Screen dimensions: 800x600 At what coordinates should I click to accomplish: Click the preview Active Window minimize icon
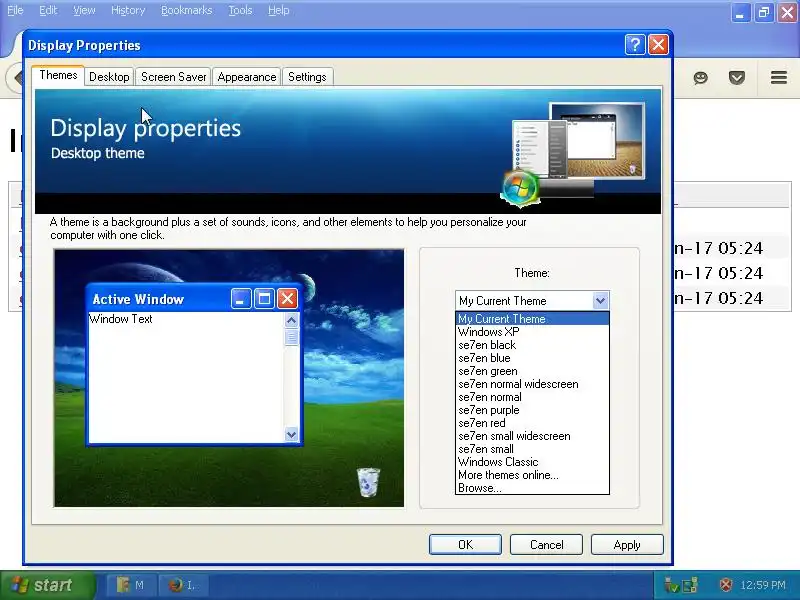click(x=241, y=298)
